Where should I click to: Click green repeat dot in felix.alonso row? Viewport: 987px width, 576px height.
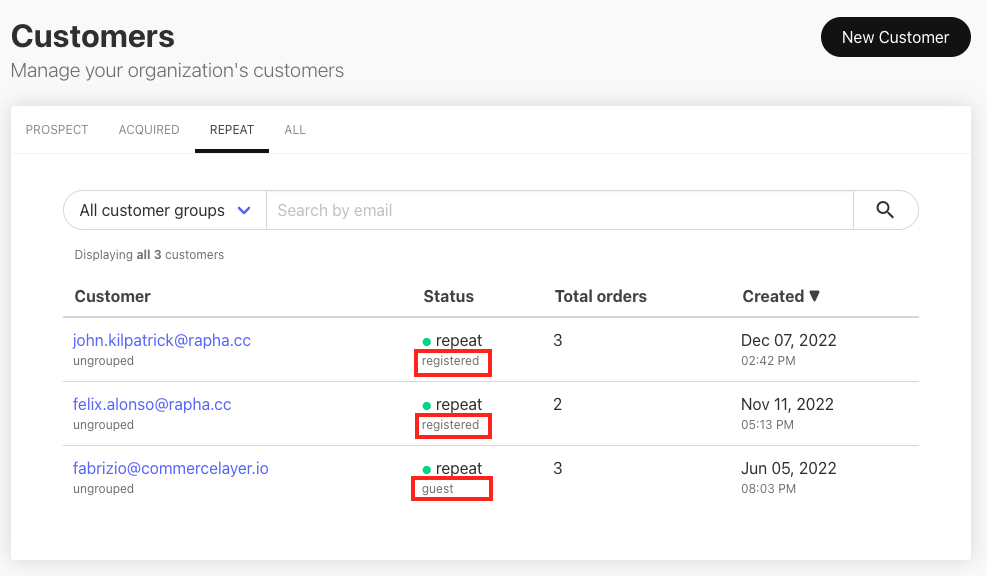click(427, 406)
